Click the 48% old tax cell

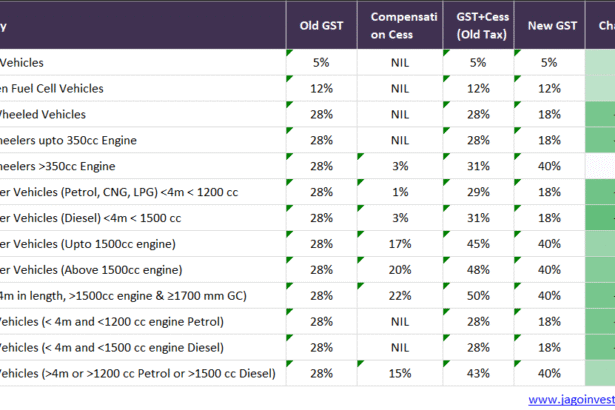click(477, 270)
